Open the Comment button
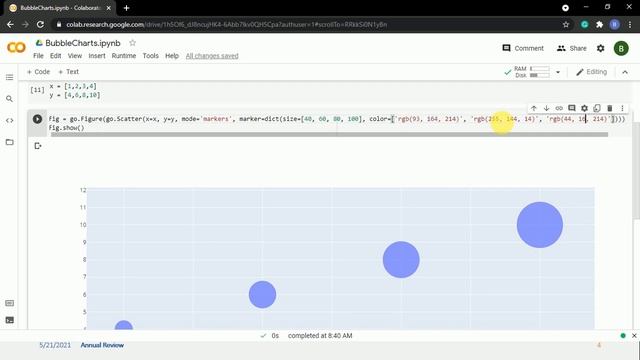 [x=523, y=48]
